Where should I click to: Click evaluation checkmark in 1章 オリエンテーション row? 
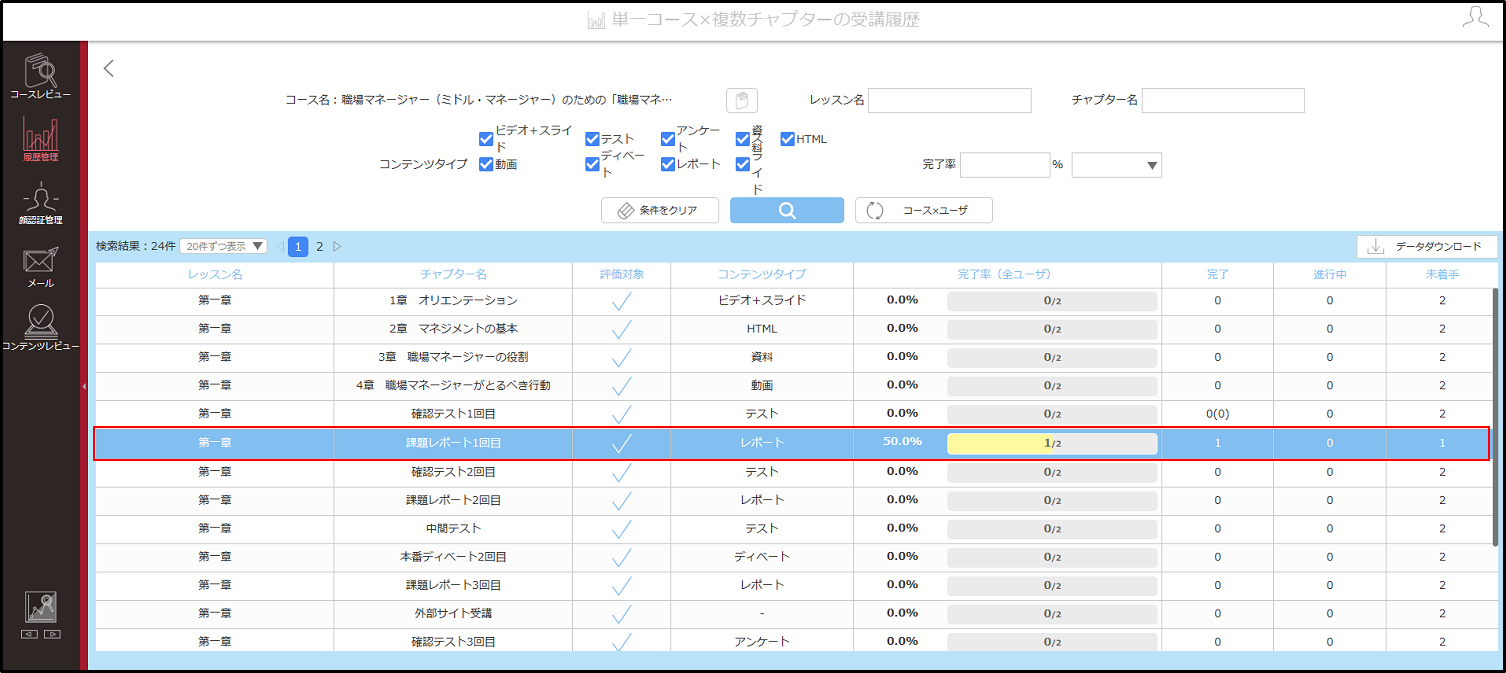coord(621,301)
